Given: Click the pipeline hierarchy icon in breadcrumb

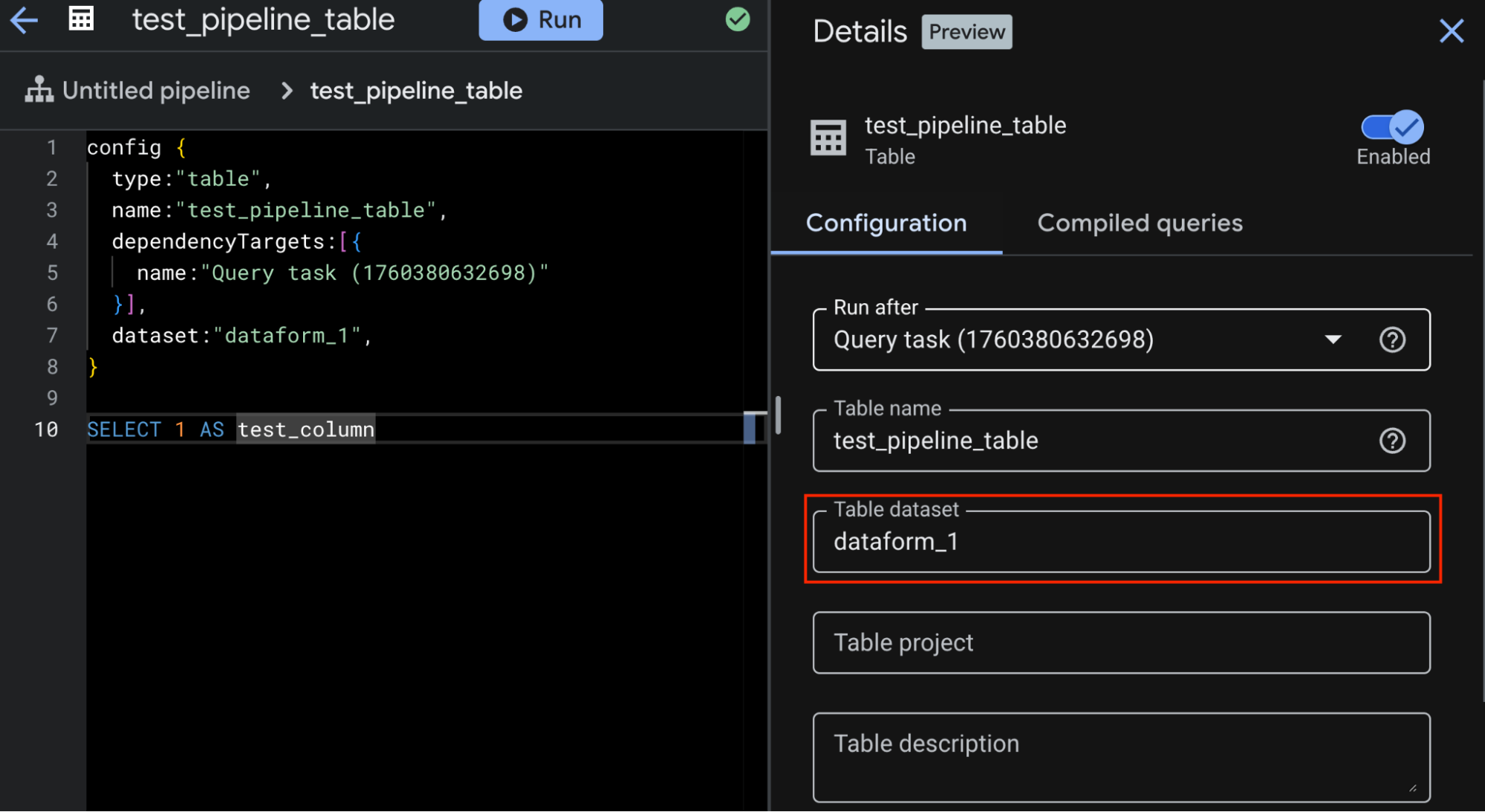Looking at the screenshot, I should 39,91.
